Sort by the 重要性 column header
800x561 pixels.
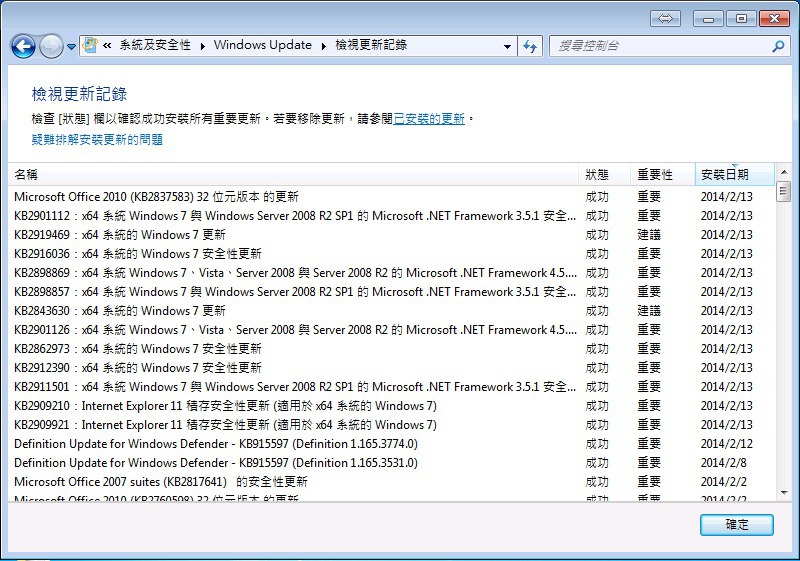tap(663, 175)
